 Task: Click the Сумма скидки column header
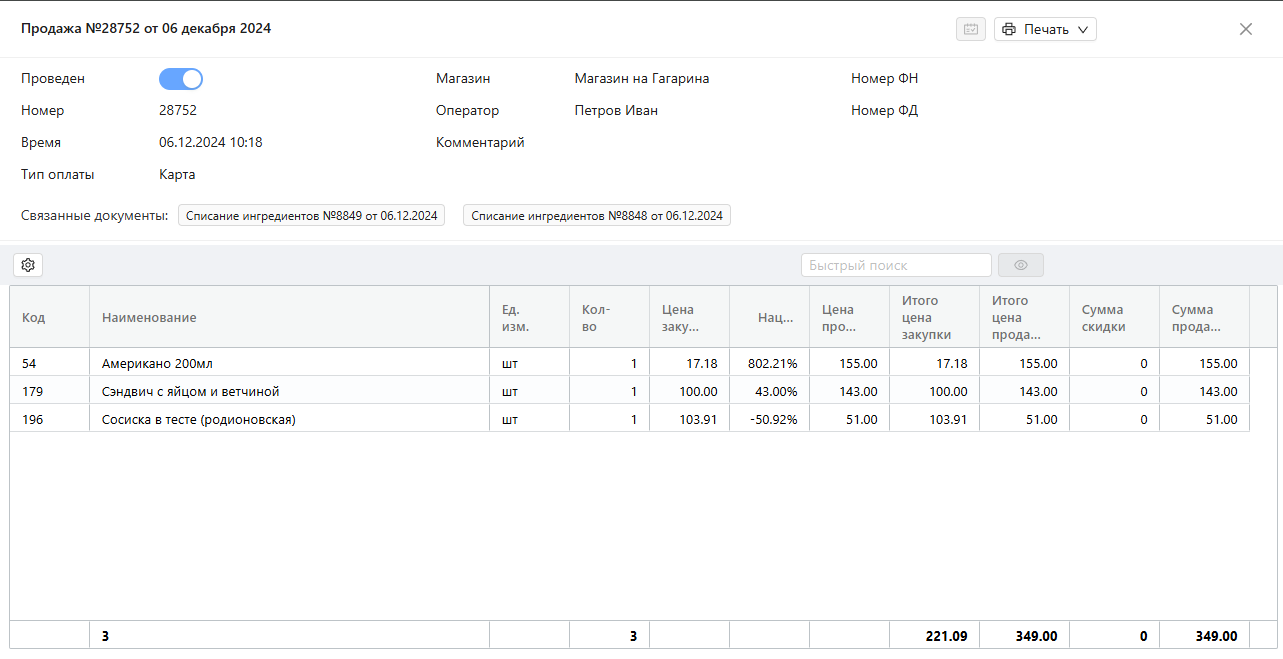1103,317
